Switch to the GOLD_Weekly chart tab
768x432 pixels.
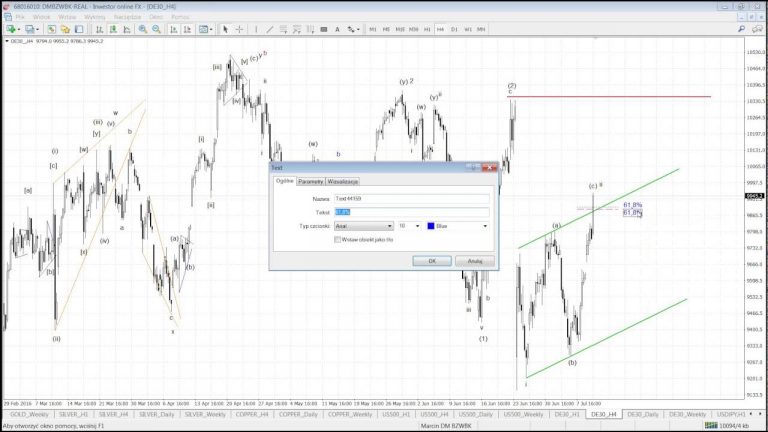point(29,414)
